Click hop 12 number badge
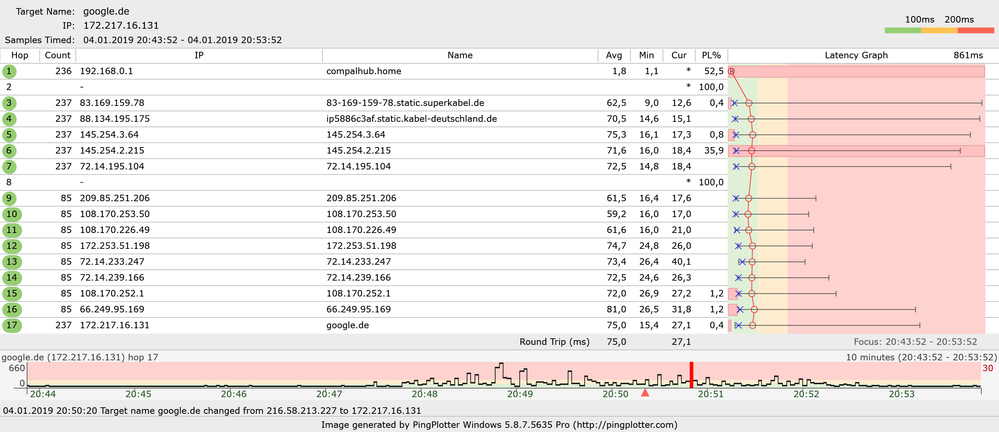This screenshot has width=999, height=432. point(12,246)
